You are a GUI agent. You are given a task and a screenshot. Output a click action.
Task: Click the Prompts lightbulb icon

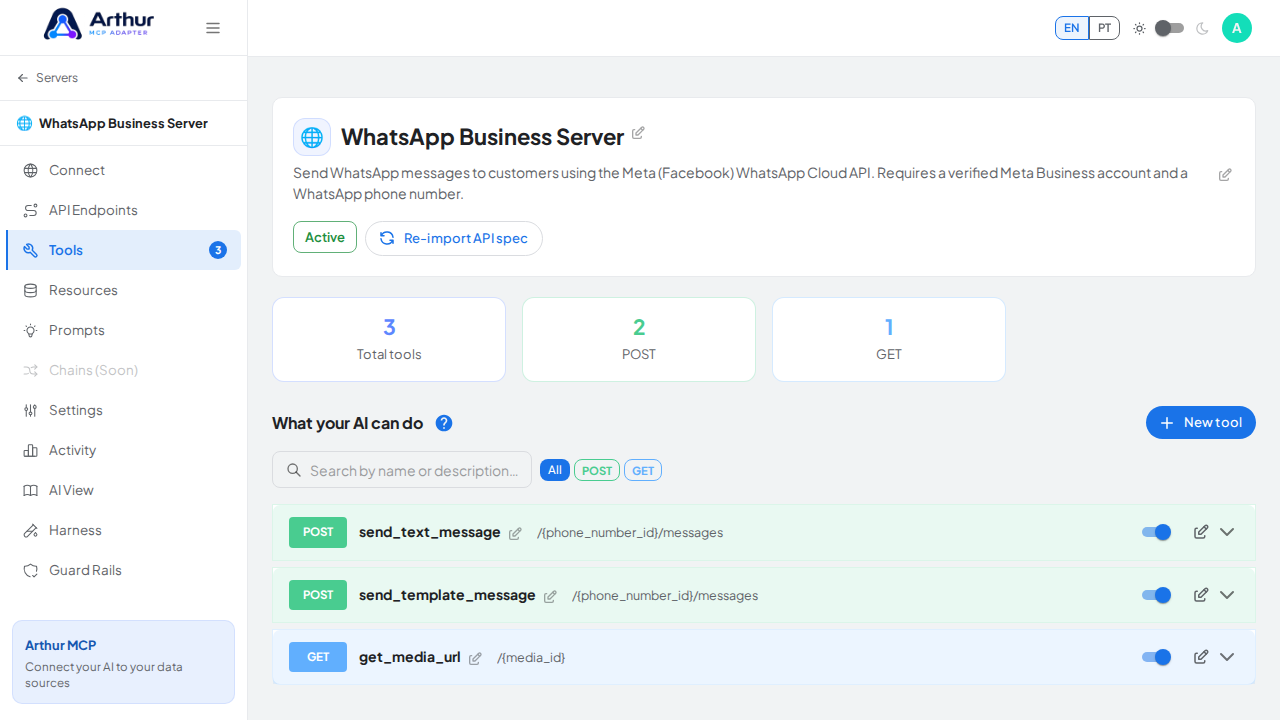[31, 330]
